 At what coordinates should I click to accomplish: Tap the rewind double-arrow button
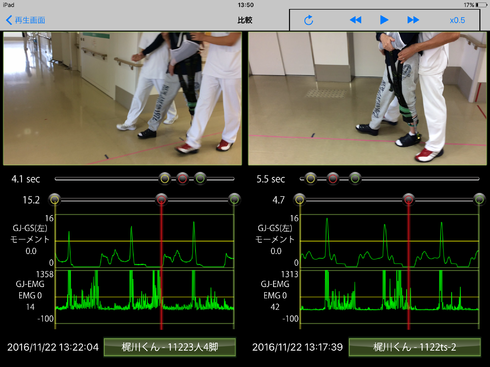tap(355, 20)
